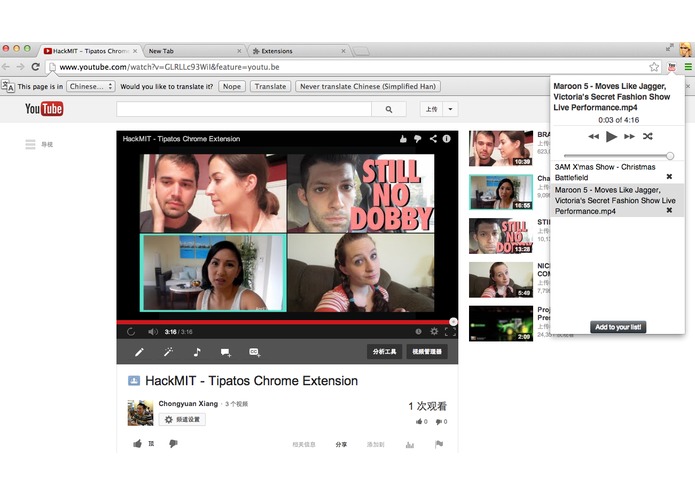Viewport: 695px width, 494px height.
Task: Click rewind in the extension popup
Action: pos(593,136)
